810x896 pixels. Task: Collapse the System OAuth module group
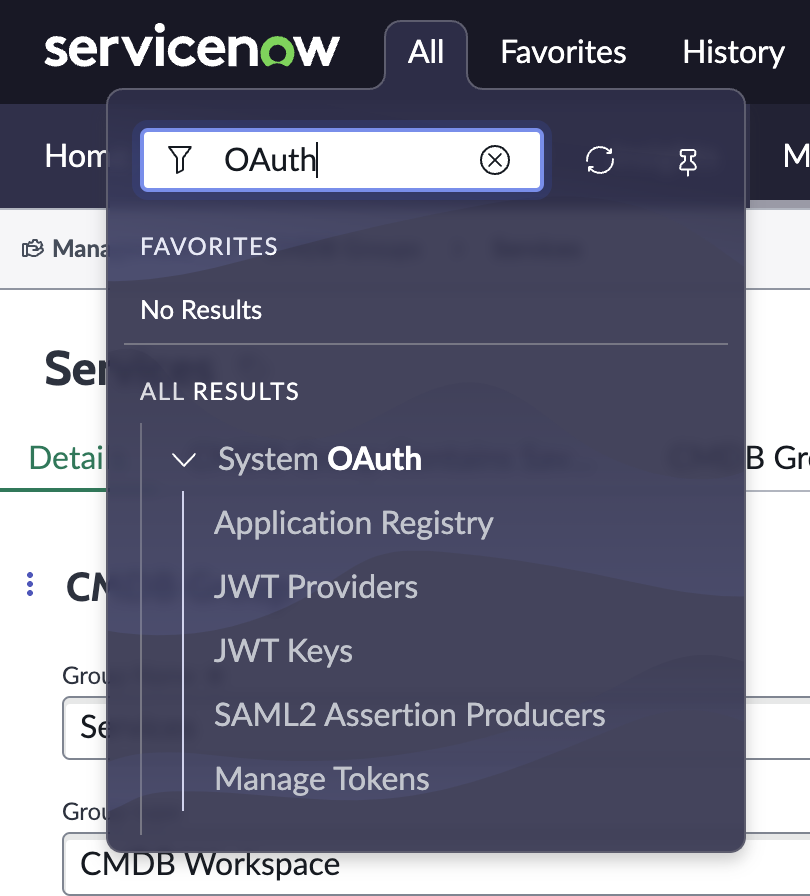tap(184, 459)
